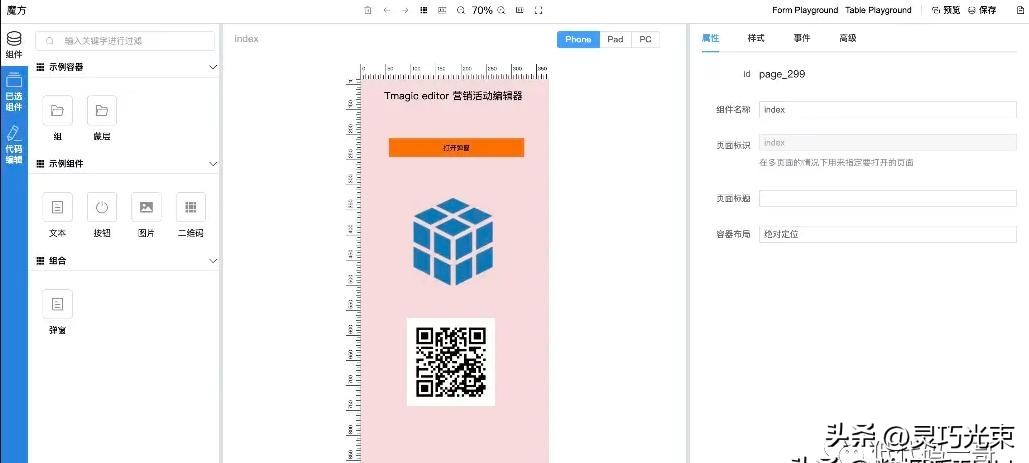Click the zoom out magnifier icon

tap(461, 10)
